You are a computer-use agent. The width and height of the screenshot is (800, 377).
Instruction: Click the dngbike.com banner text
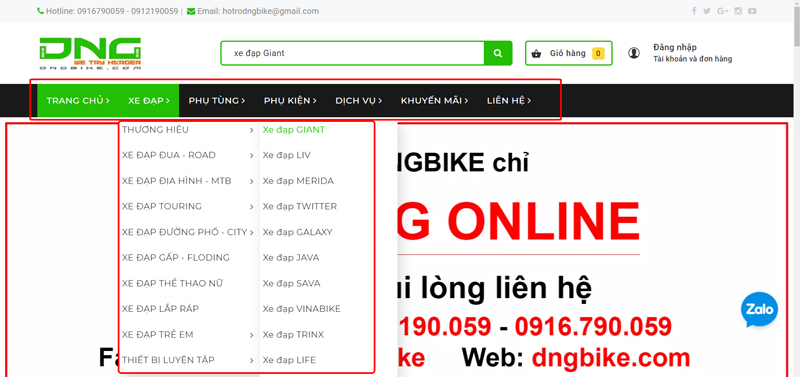click(611, 358)
